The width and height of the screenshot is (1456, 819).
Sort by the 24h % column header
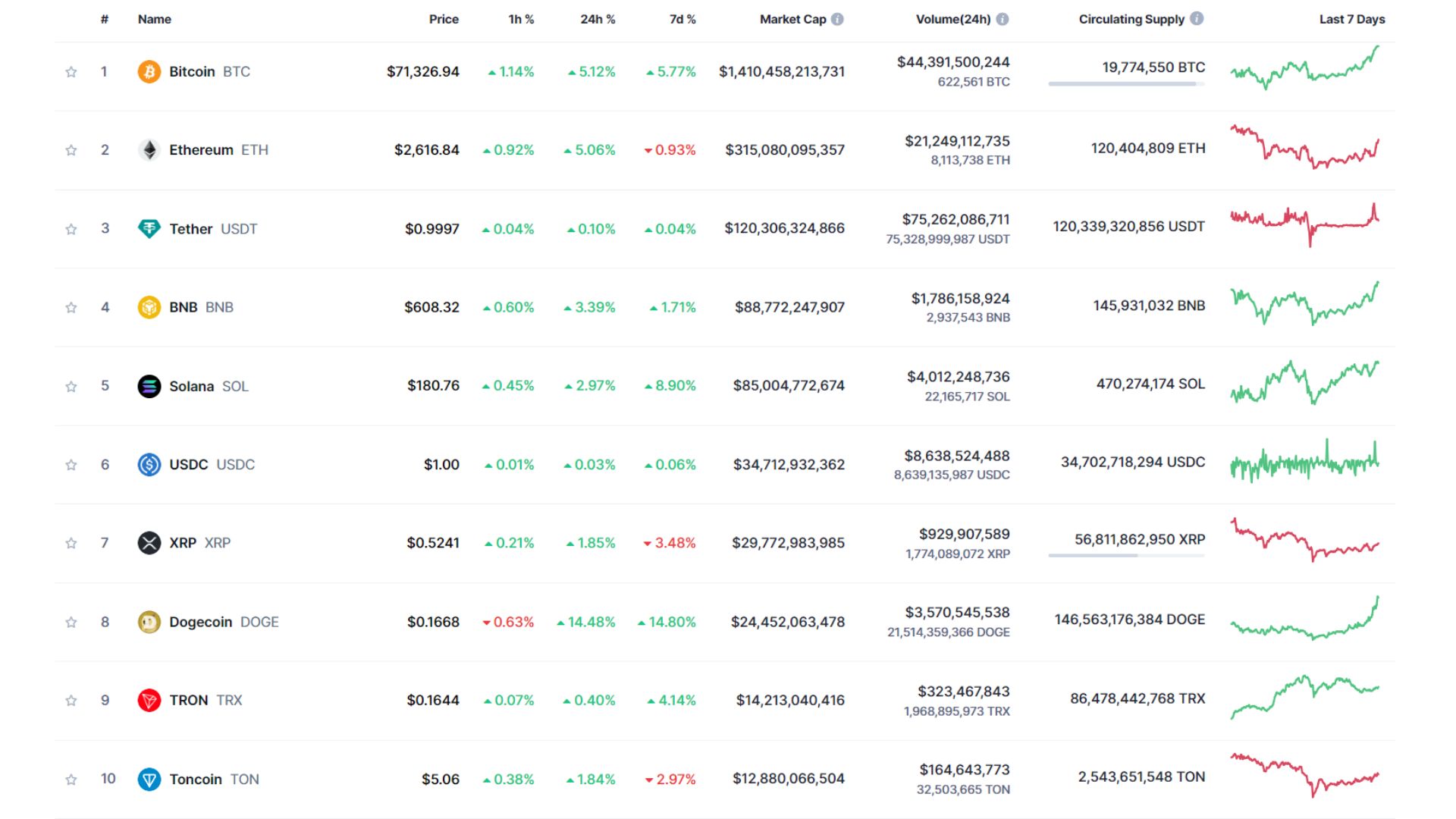(x=598, y=19)
